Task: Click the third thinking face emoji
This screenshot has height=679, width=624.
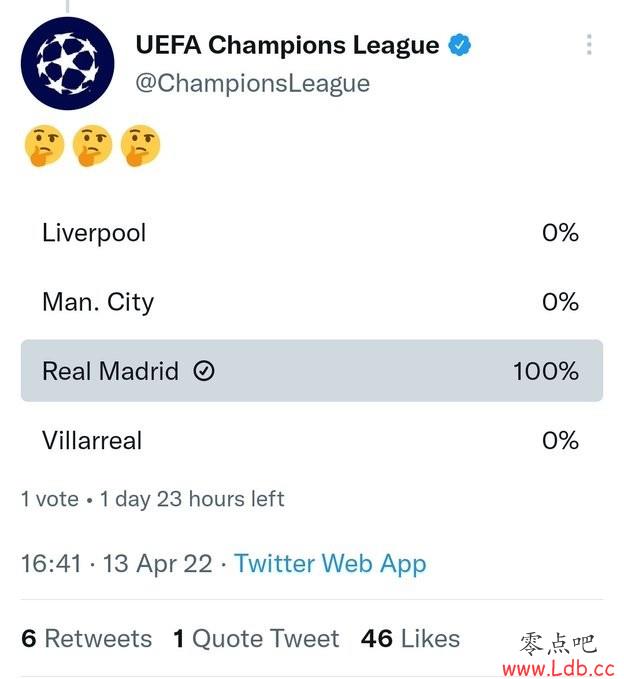Action: point(140,146)
